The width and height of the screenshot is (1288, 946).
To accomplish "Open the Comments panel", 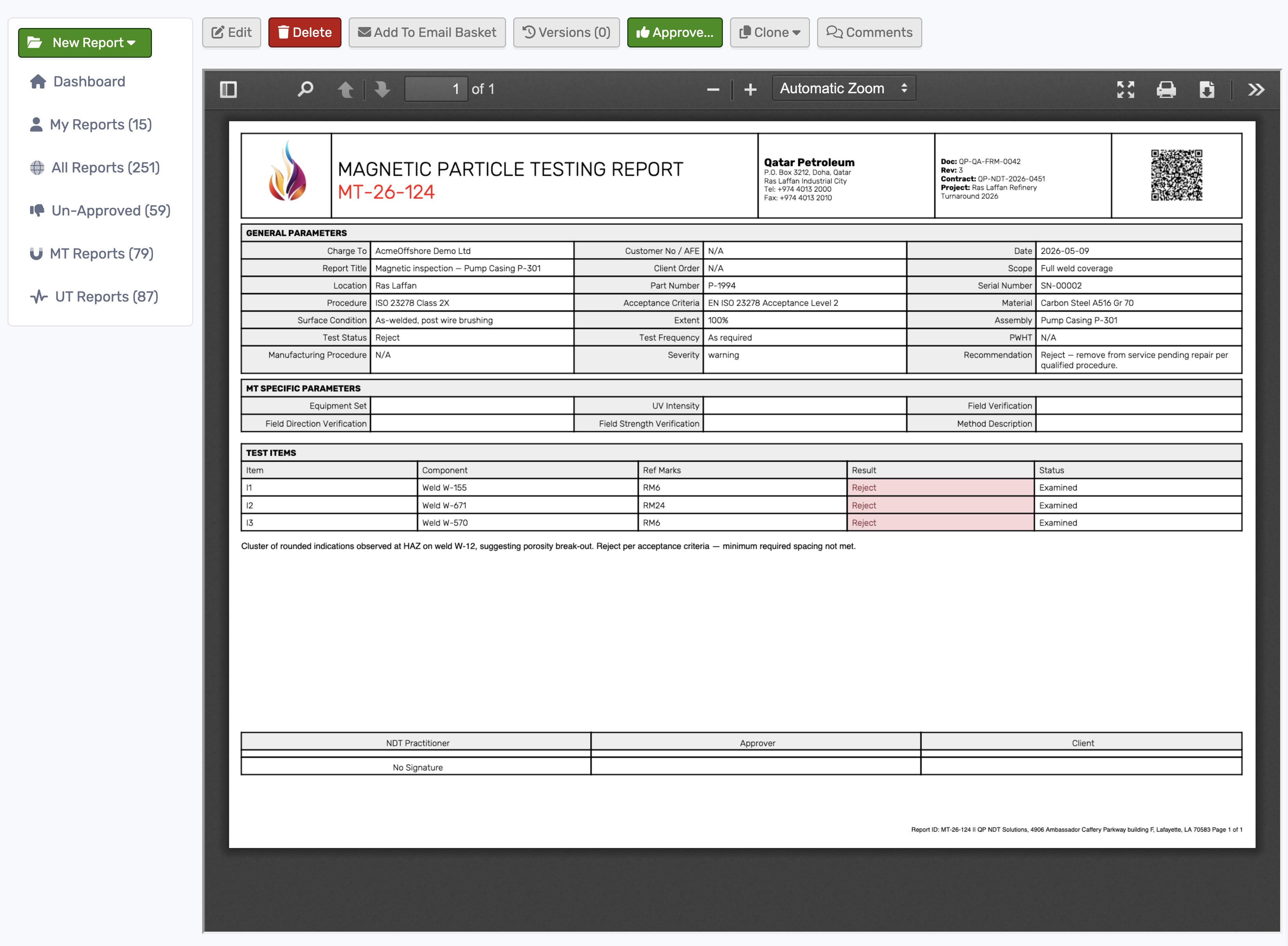I will point(869,32).
